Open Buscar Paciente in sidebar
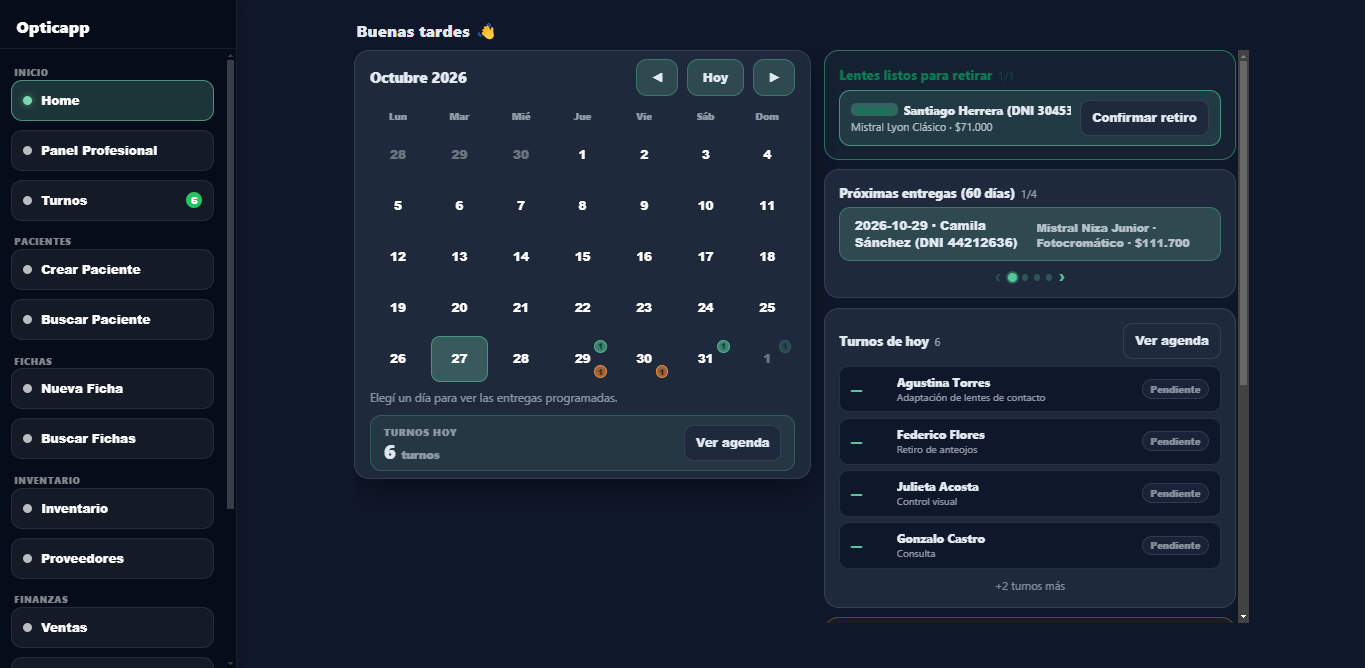The image size is (1365, 668). [112, 320]
